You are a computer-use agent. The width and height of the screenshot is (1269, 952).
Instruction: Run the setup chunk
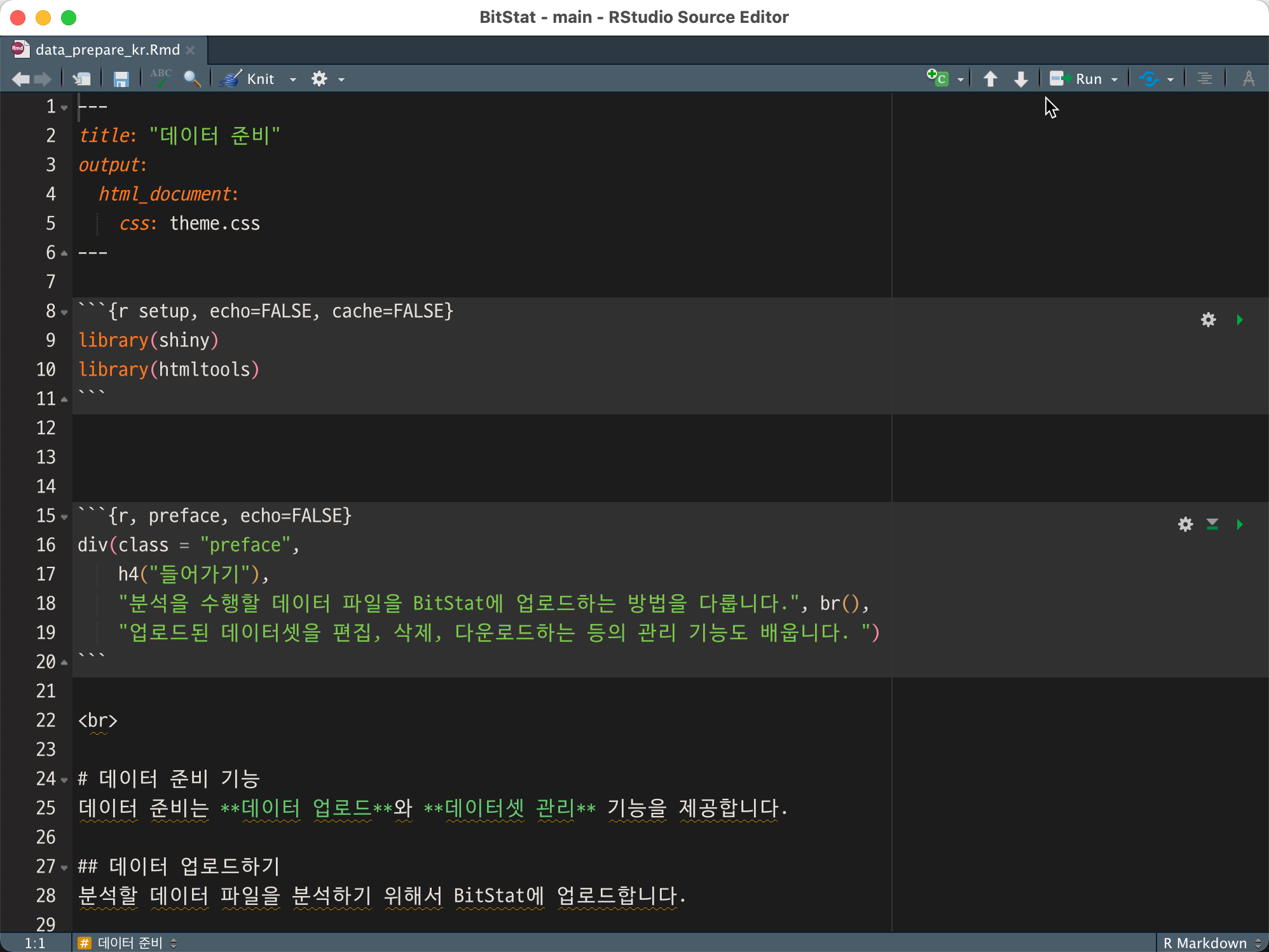point(1240,320)
